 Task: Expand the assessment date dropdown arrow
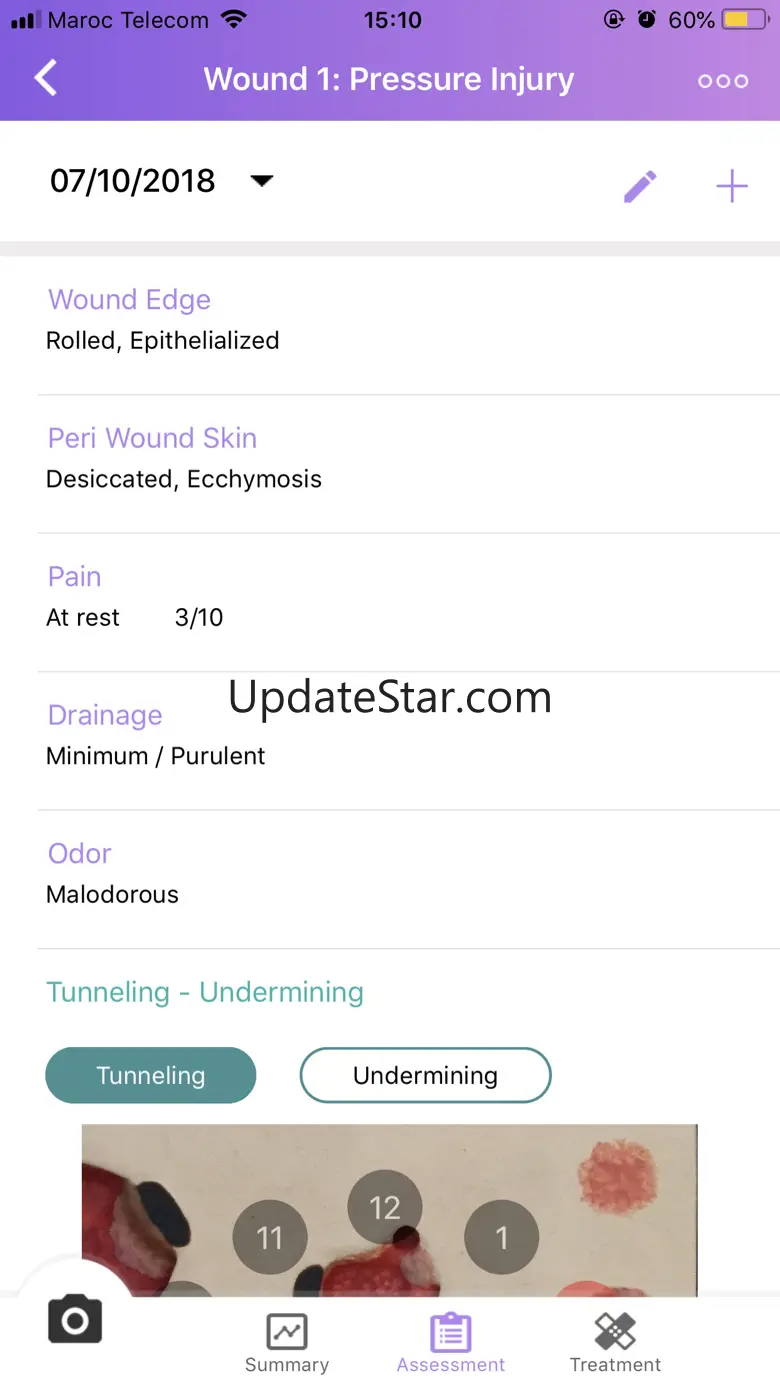tap(261, 181)
